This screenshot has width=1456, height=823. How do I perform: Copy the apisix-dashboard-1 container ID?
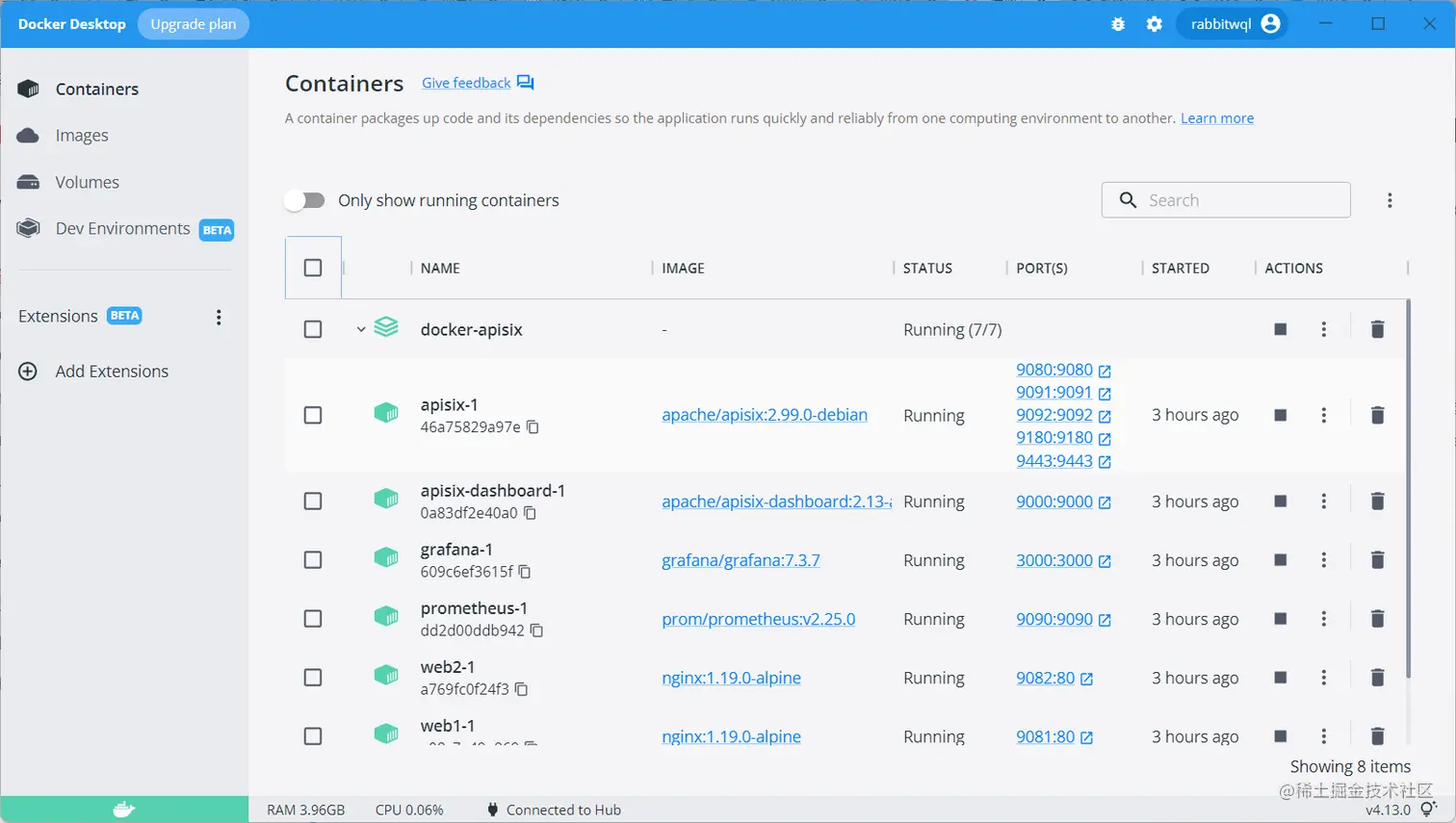click(x=530, y=513)
